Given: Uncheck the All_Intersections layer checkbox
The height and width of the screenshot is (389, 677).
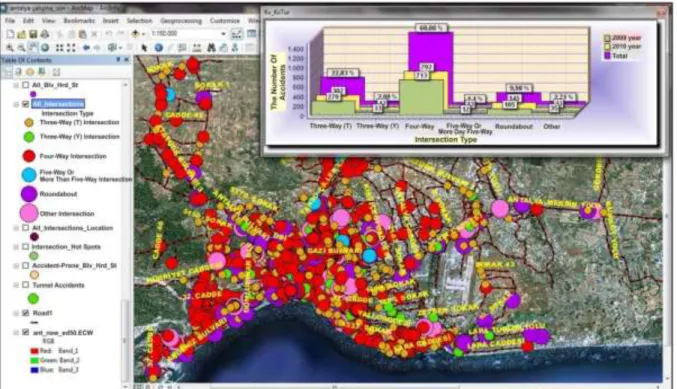Looking at the screenshot, I should click(26, 104).
